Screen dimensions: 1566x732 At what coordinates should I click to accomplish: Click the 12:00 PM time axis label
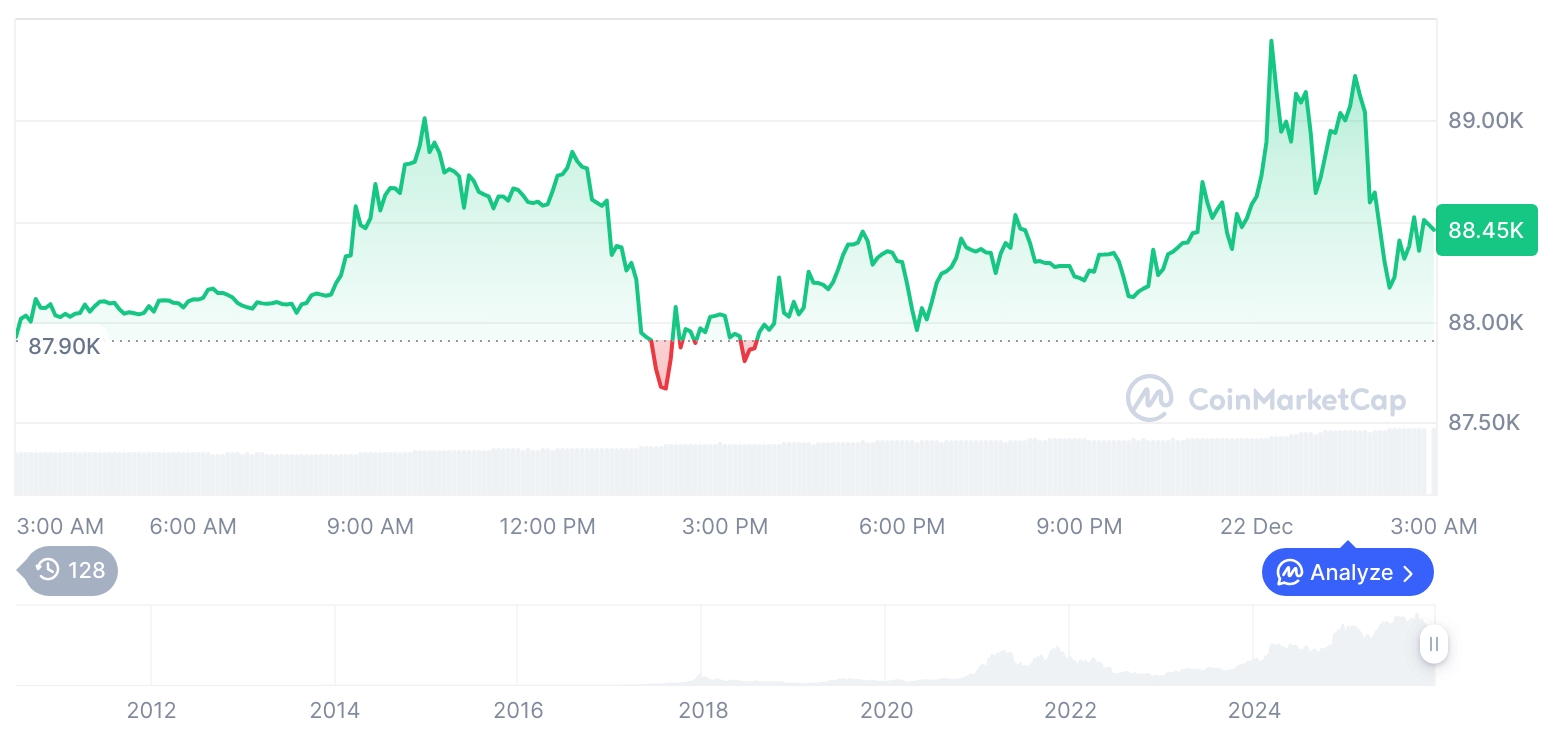click(547, 526)
